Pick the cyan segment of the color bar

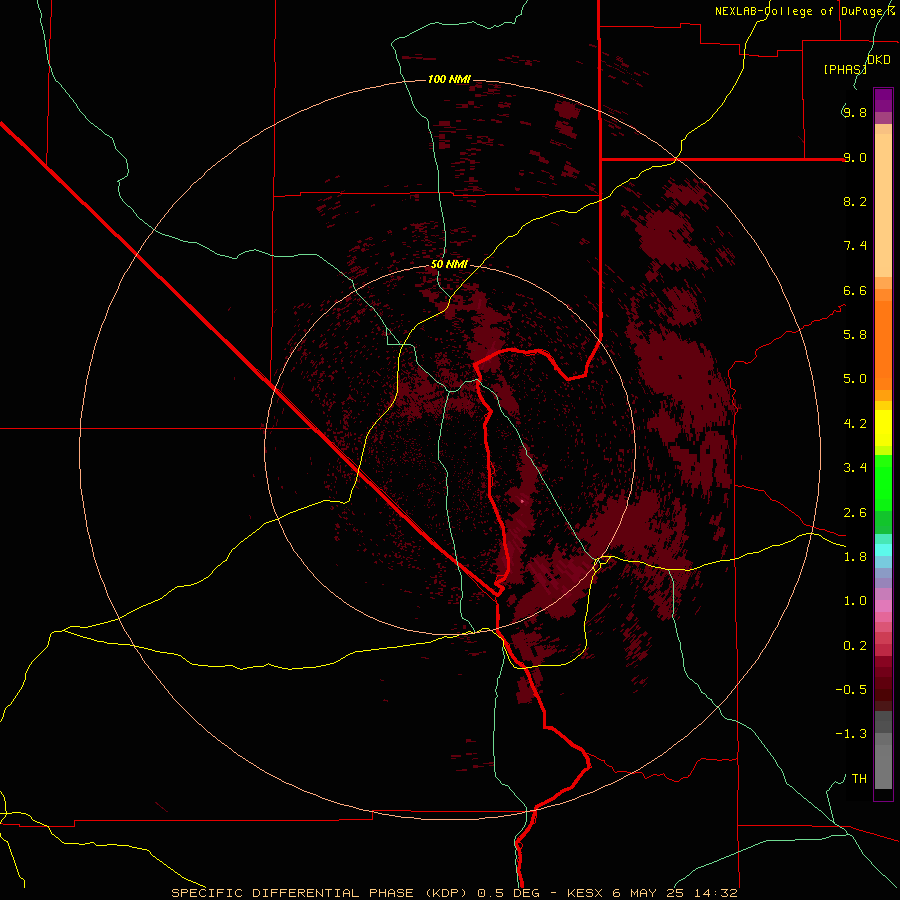883,550
